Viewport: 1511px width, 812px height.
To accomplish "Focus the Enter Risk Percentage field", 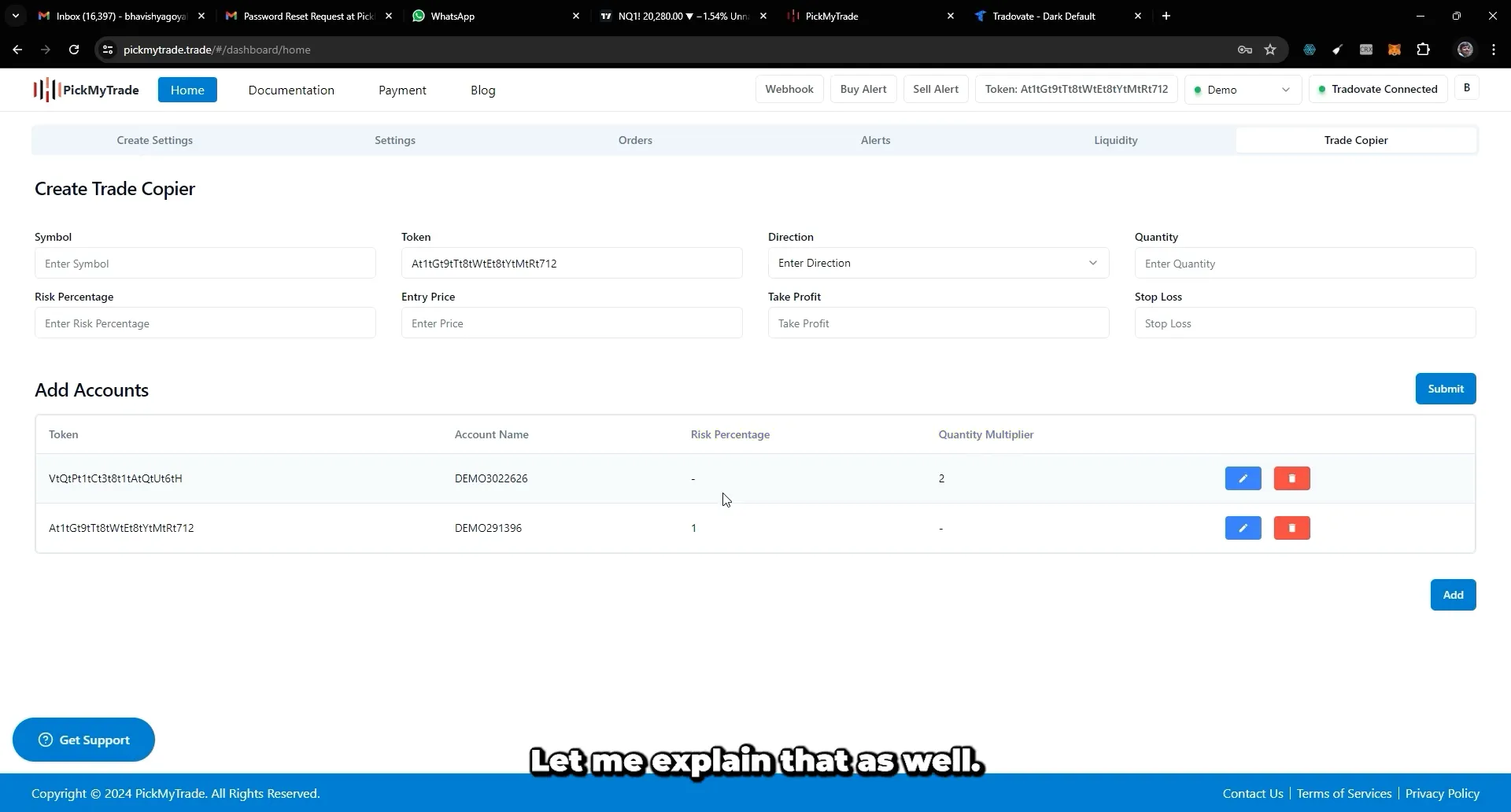I will pyautogui.click(x=205, y=323).
